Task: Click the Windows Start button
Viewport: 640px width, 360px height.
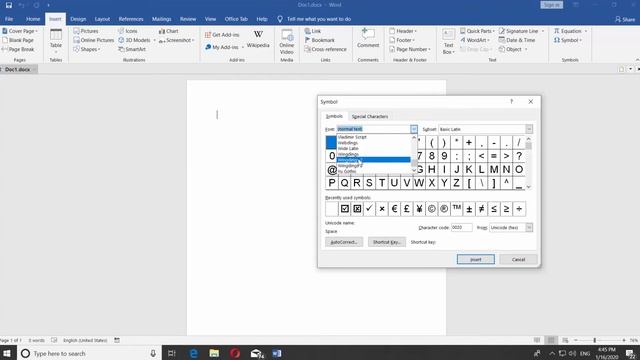Action: (x=7, y=353)
